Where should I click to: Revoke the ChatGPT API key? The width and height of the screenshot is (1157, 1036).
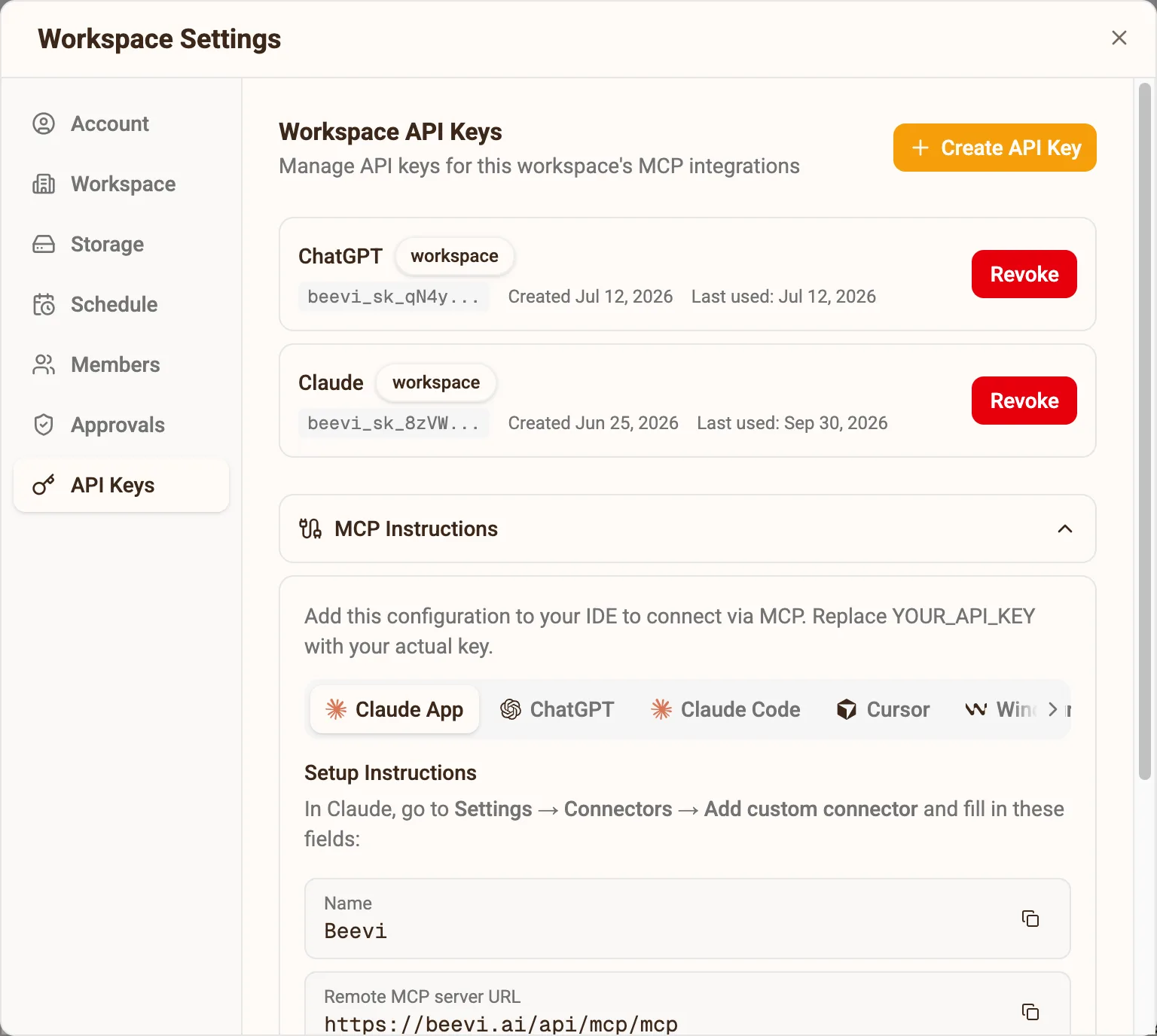tap(1024, 274)
